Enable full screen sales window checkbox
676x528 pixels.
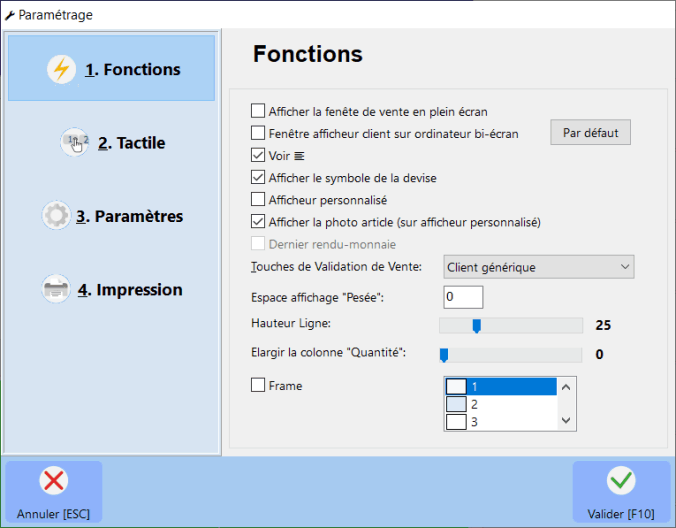(259, 111)
